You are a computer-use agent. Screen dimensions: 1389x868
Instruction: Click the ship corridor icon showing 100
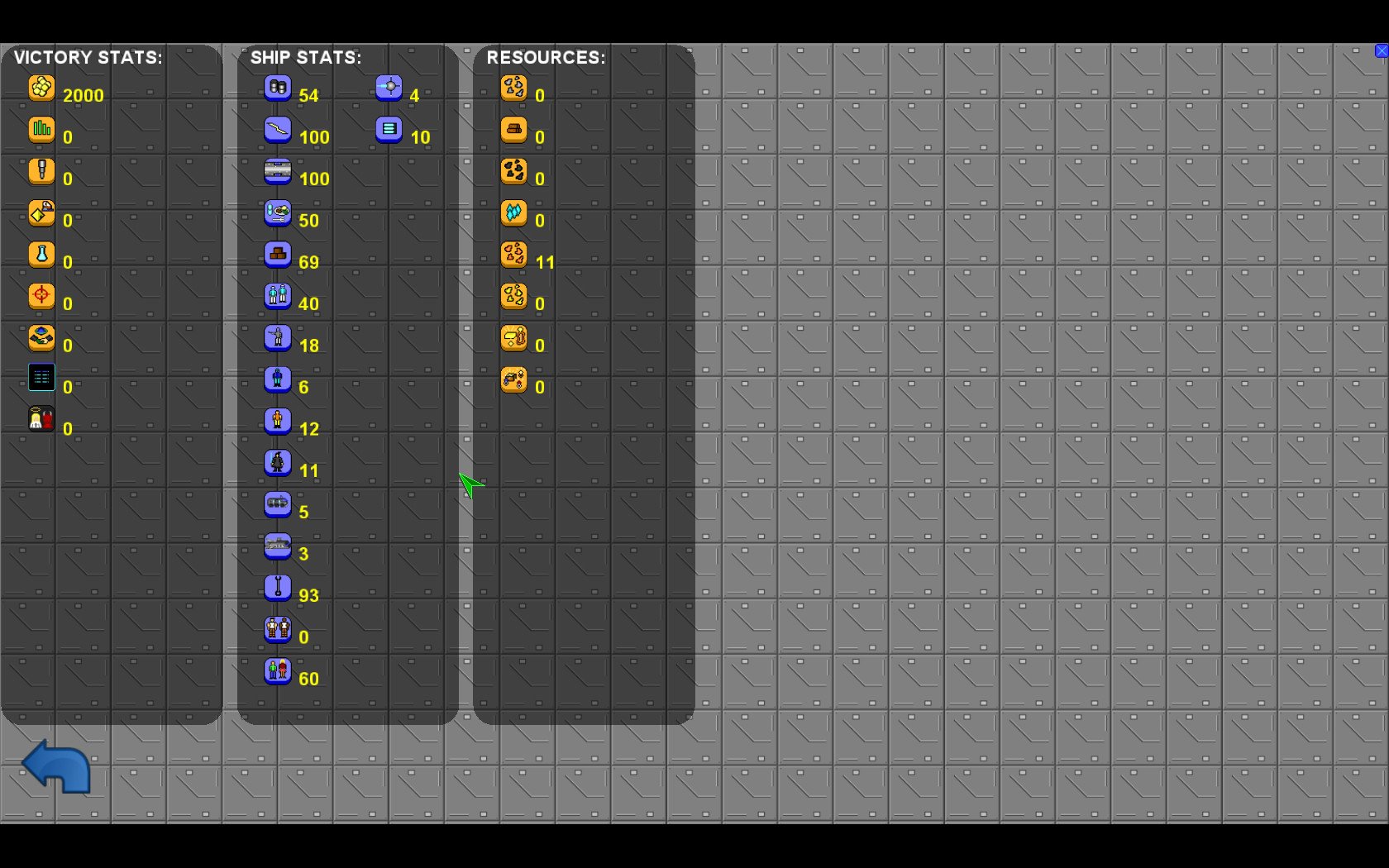pos(278,171)
